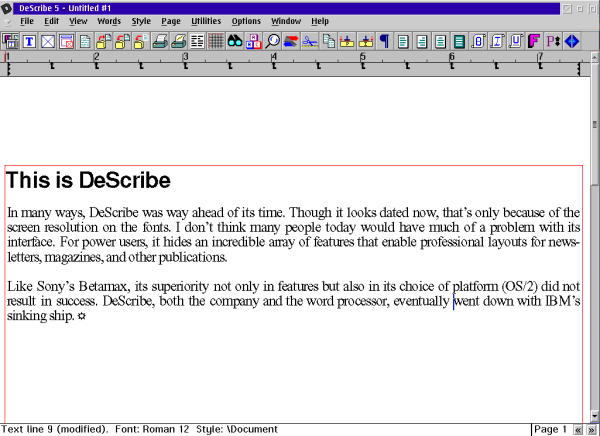Copy selection with the two-pages icon
This screenshot has height=436, width=600.
[x=328, y=41]
